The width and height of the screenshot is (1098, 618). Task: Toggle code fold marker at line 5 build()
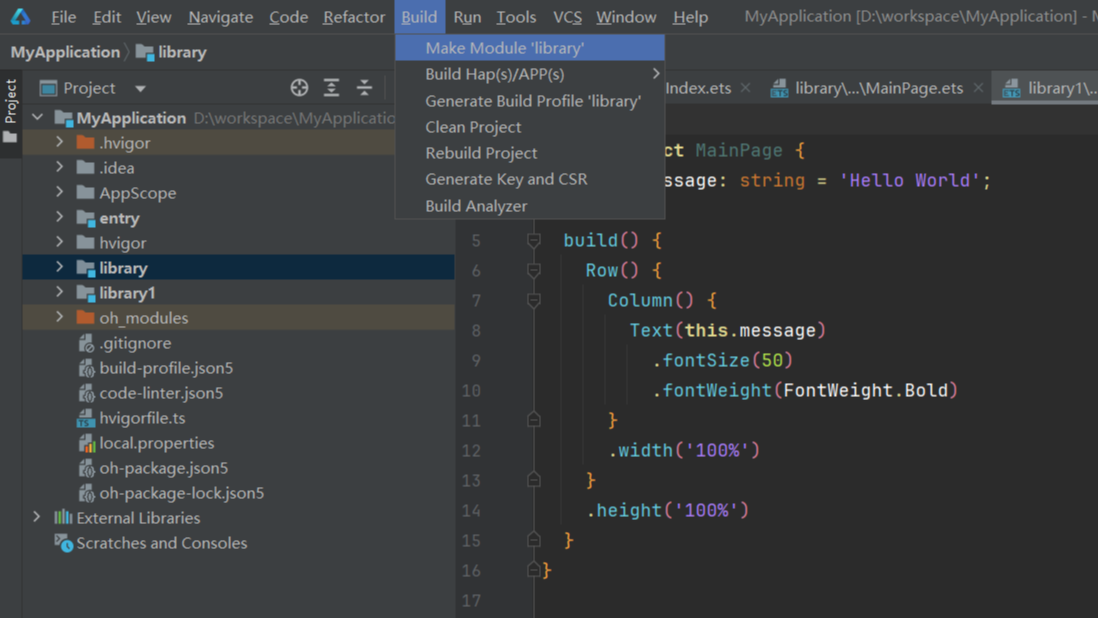pyautogui.click(x=534, y=241)
